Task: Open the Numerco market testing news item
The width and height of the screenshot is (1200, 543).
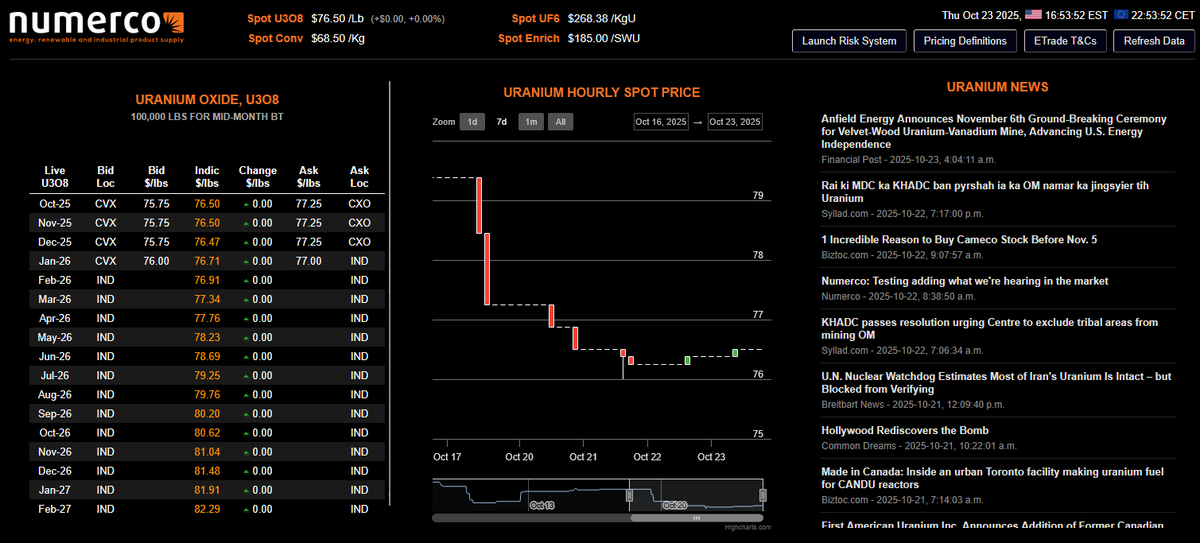Action: tap(965, 281)
